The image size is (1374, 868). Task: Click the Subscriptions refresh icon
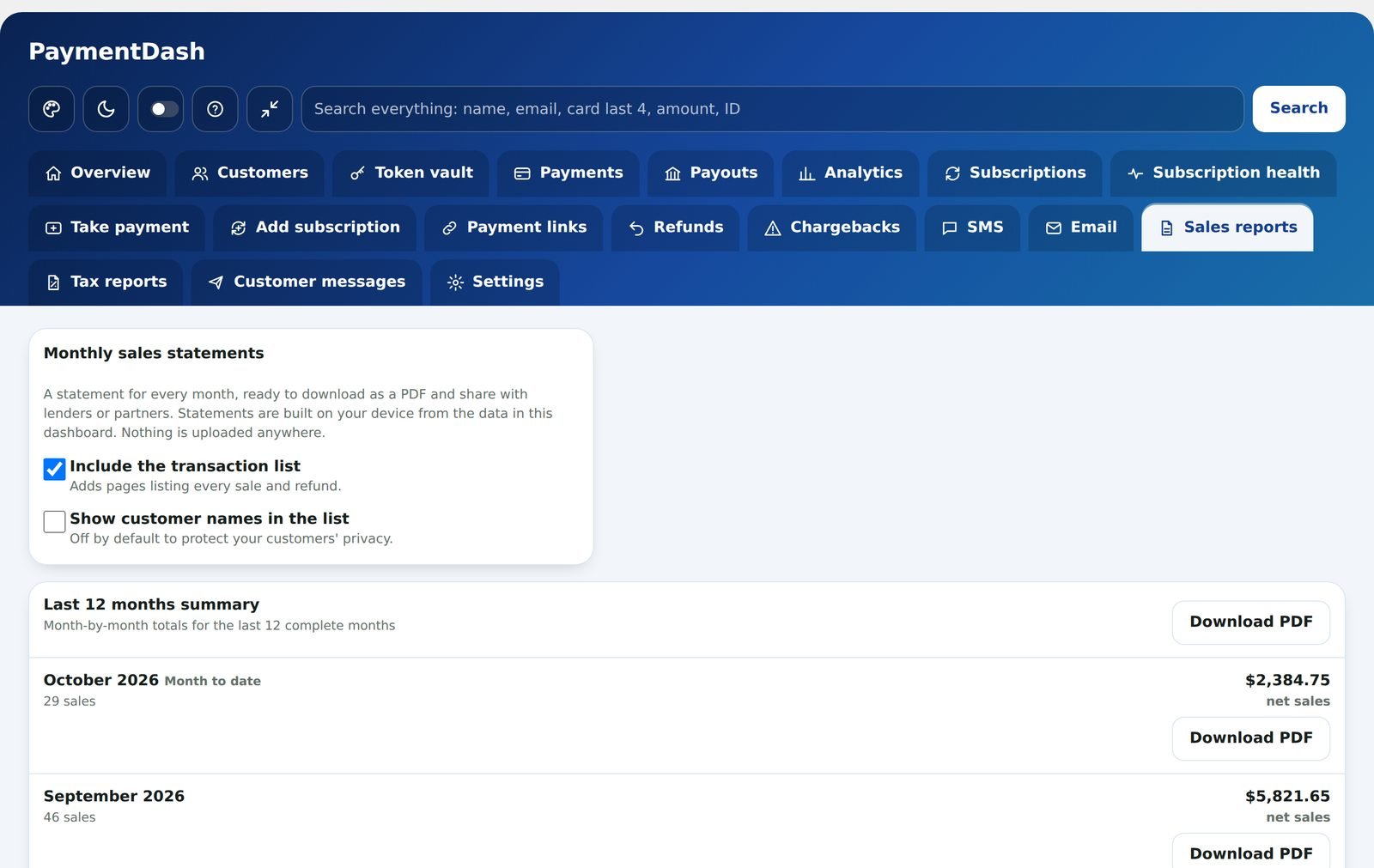(x=952, y=174)
